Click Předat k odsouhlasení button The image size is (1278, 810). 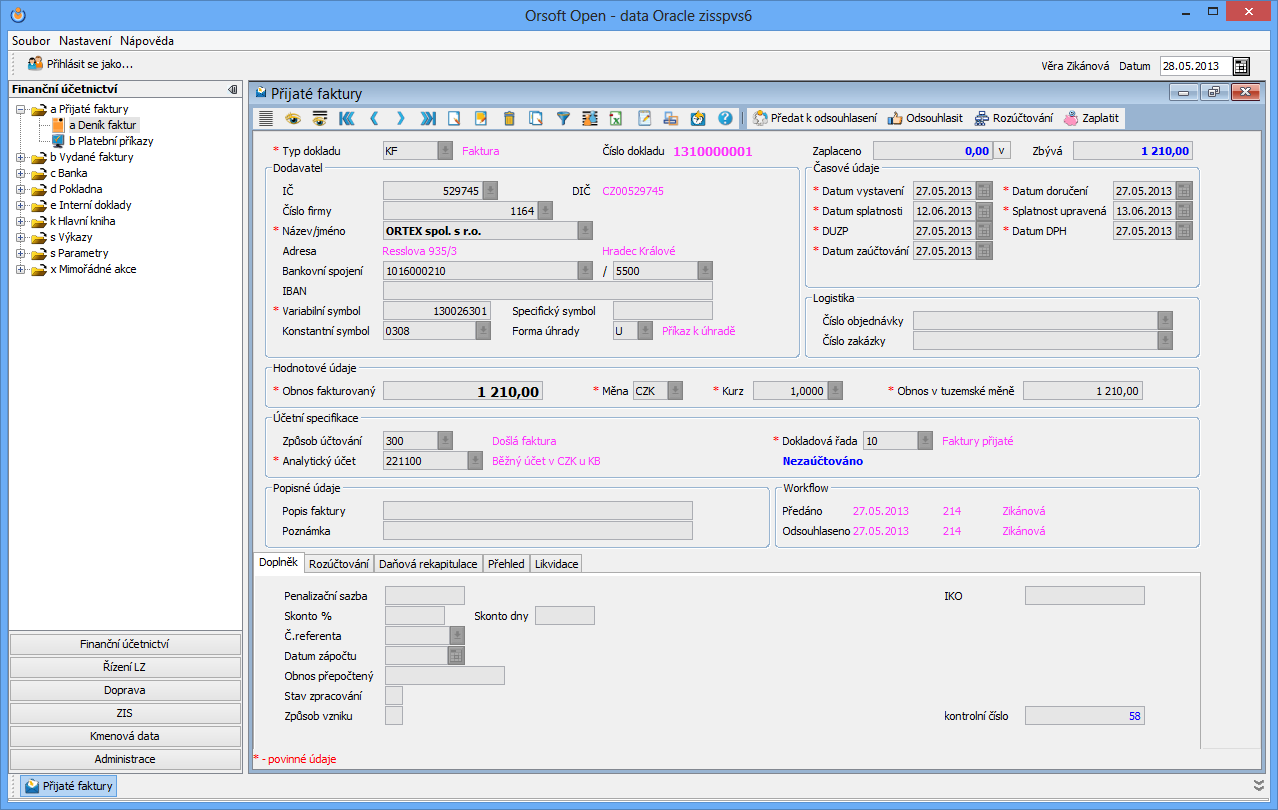[x=814, y=118]
